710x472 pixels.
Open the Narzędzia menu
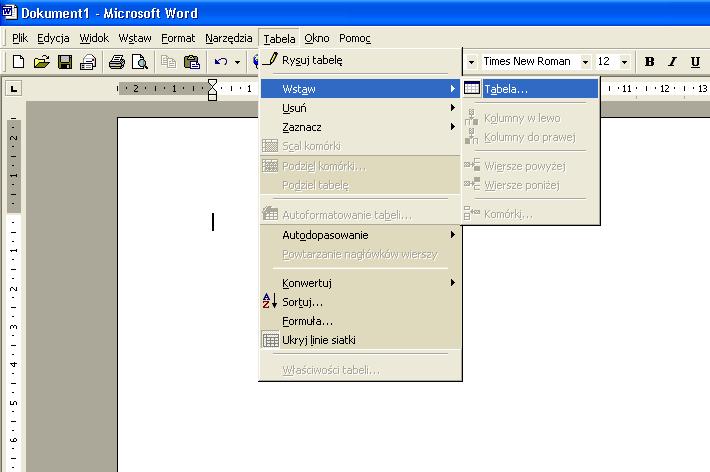click(229, 38)
